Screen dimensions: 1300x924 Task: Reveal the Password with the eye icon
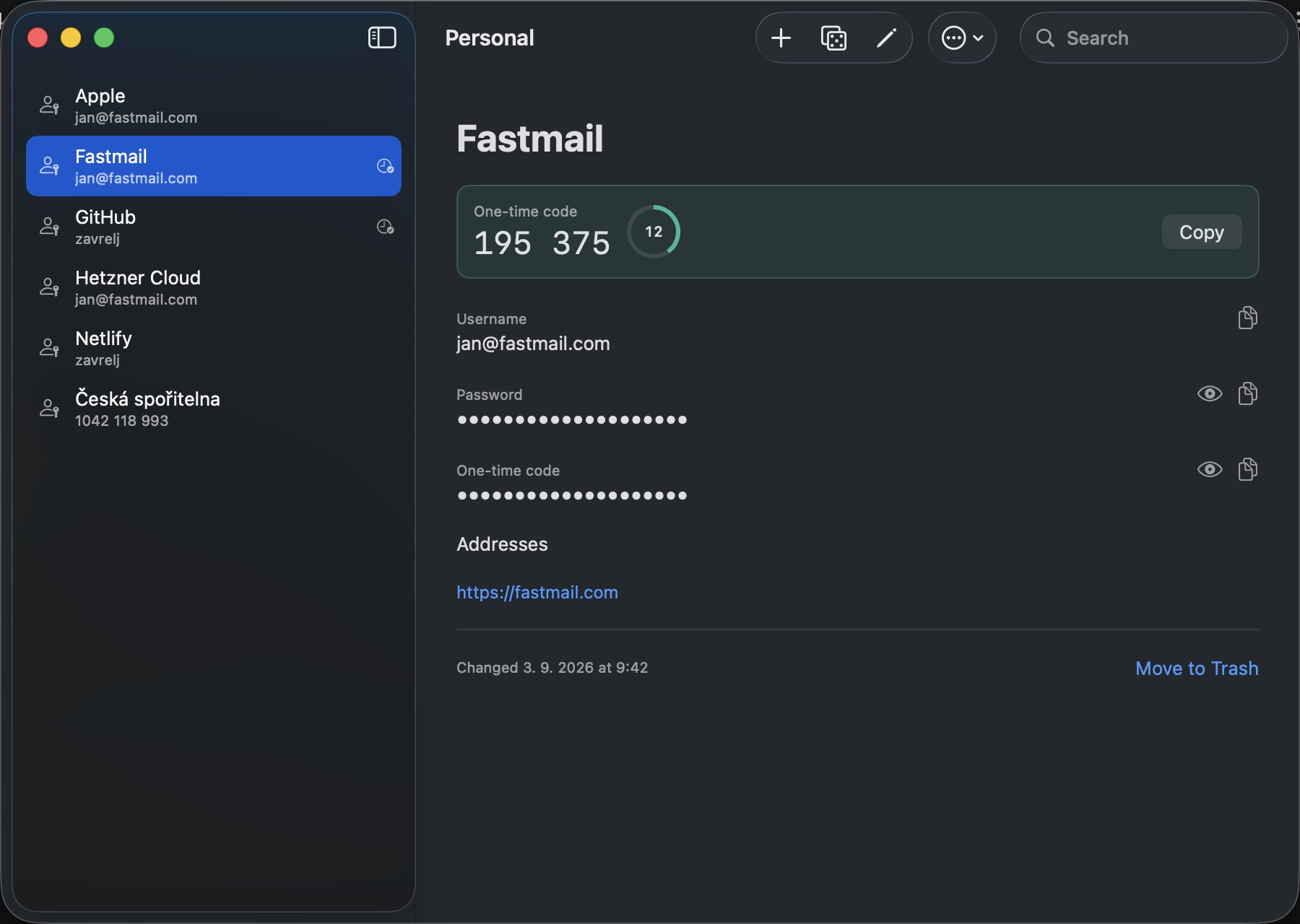[1210, 393]
